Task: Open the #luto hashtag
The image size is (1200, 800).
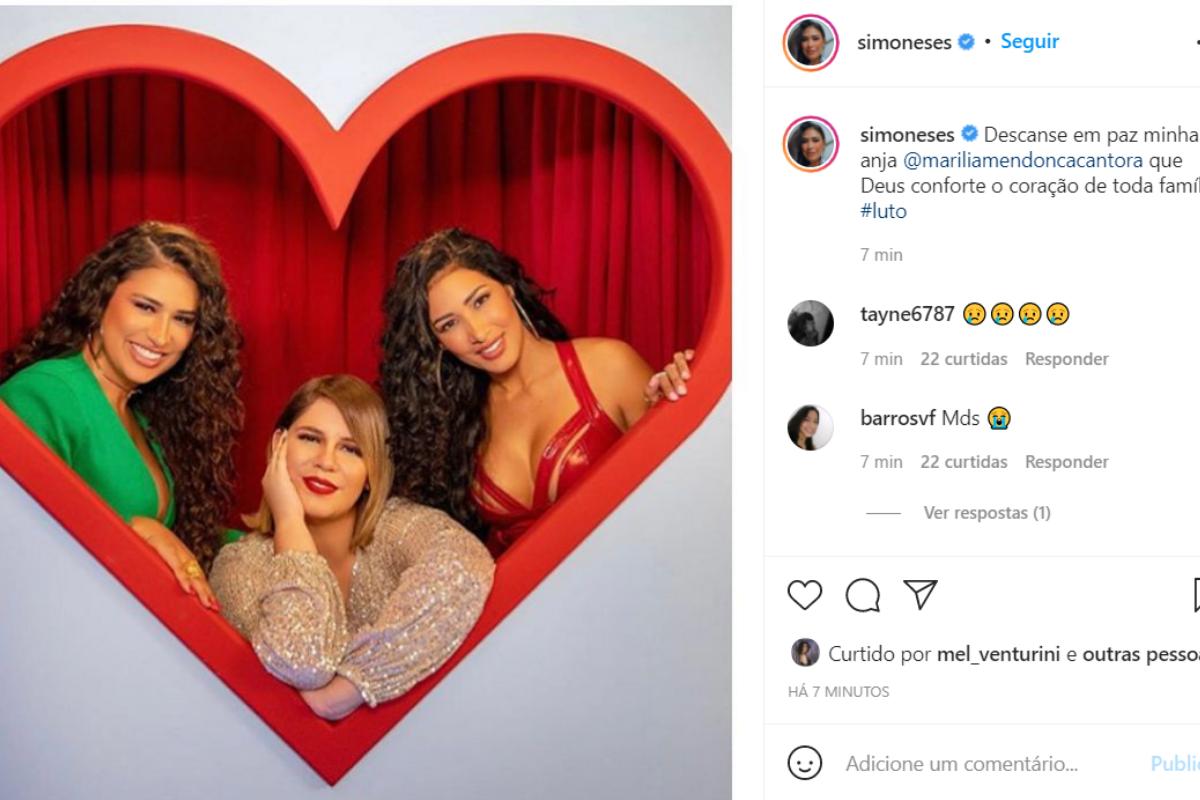Action: coord(883,211)
